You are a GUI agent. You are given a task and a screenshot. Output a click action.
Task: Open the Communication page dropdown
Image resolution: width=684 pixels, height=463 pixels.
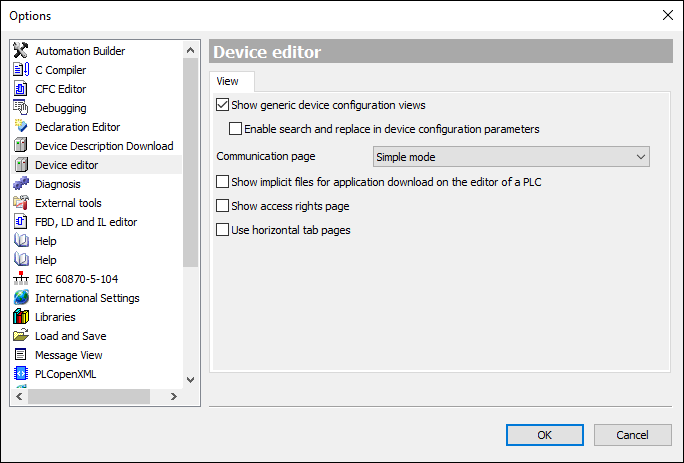pyautogui.click(x=511, y=157)
